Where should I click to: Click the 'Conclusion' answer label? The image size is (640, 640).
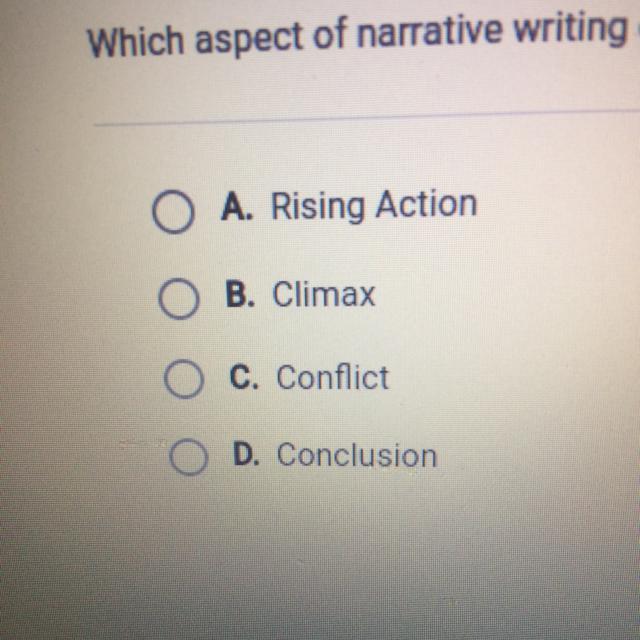click(356, 455)
